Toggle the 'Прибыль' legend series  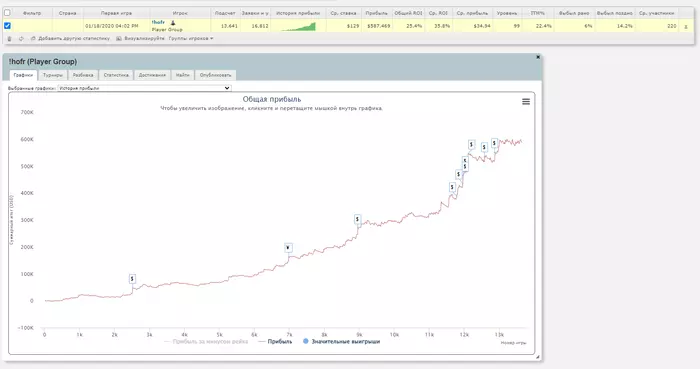(275, 342)
